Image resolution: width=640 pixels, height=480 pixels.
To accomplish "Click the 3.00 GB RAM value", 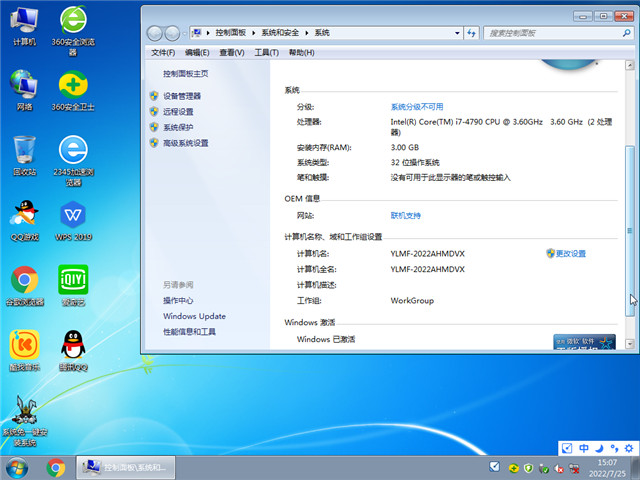I will (x=404, y=147).
